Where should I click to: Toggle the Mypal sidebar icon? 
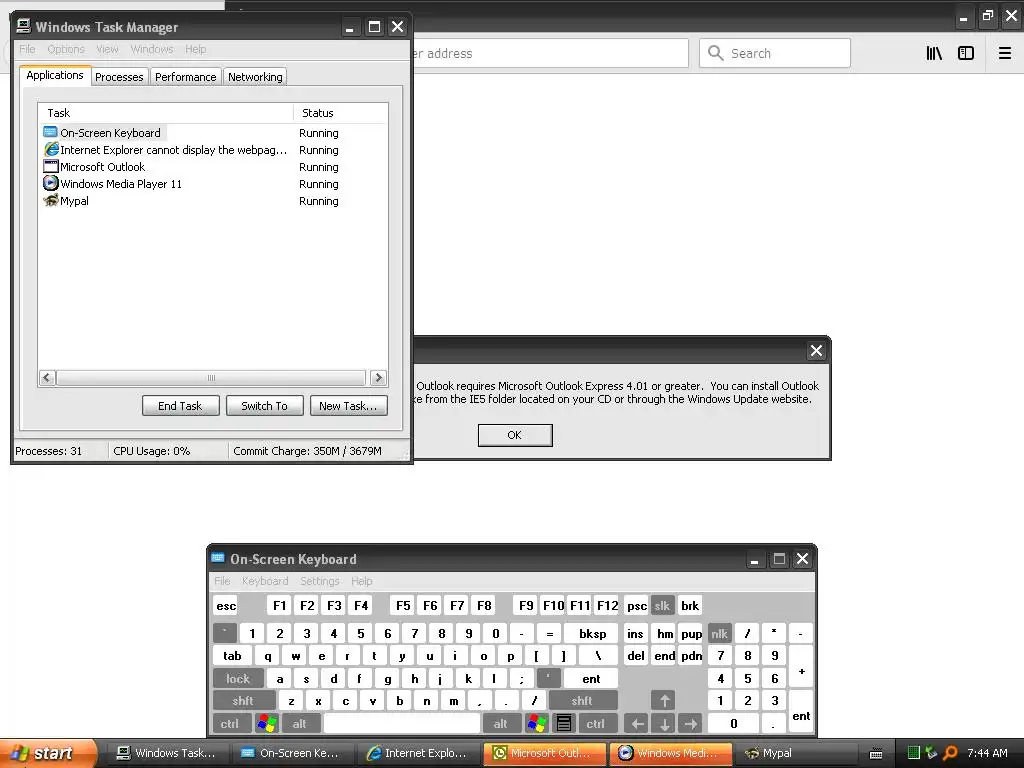point(966,53)
